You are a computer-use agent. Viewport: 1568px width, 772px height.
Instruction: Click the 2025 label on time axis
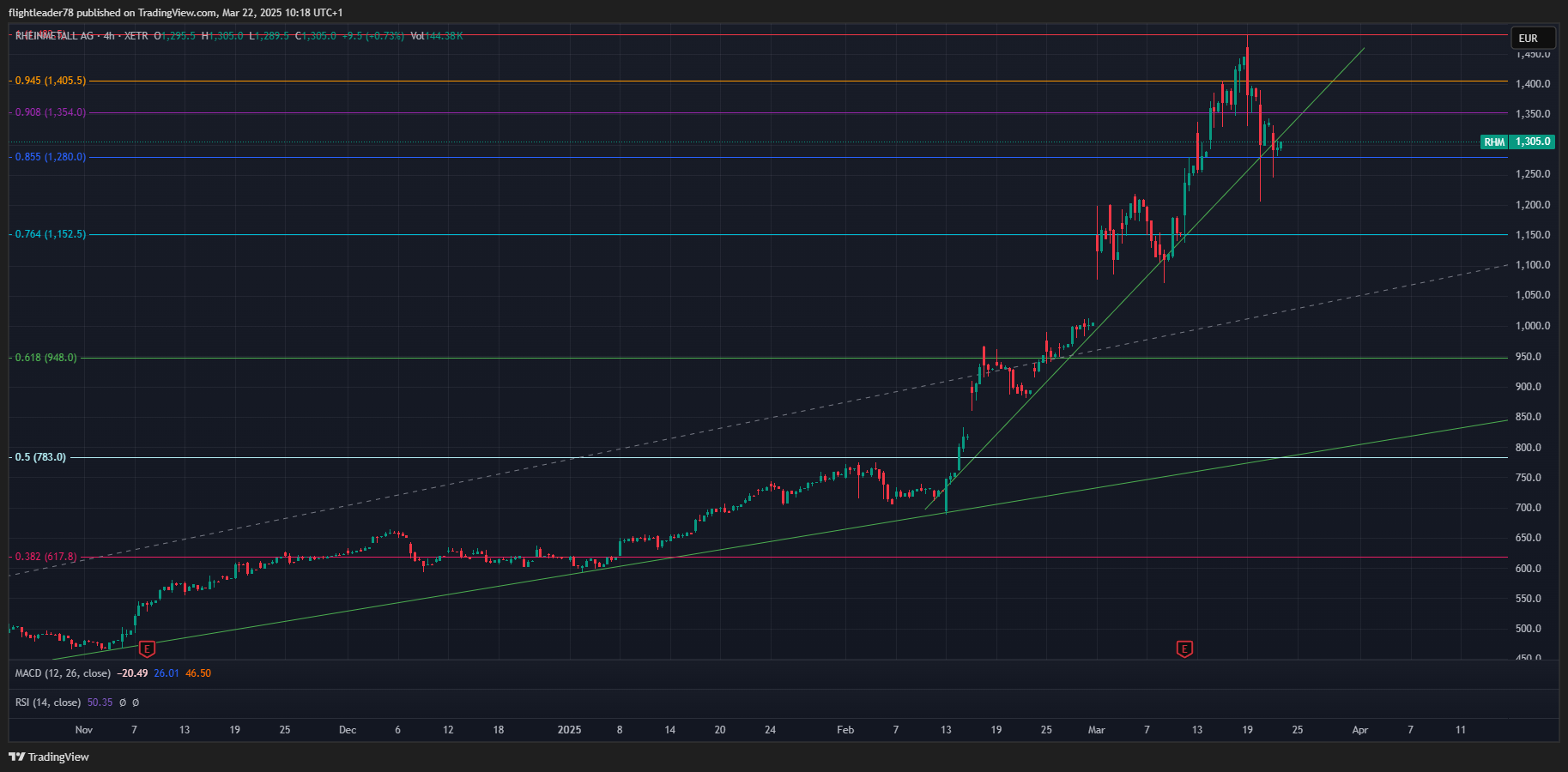tap(569, 730)
